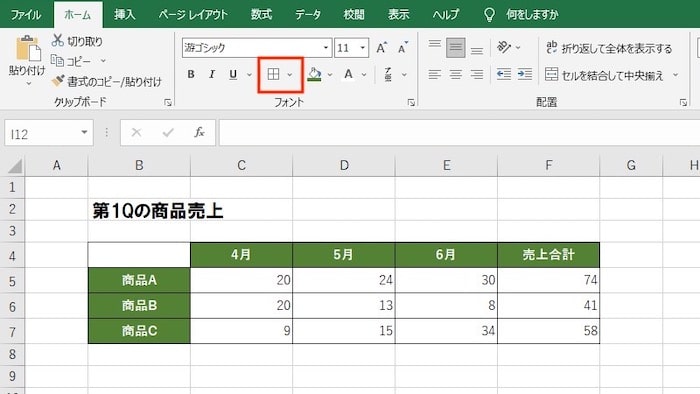Open the phonetic guide dropdown arrow
This screenshot has width=700, height=394.
tap(404, 75)
